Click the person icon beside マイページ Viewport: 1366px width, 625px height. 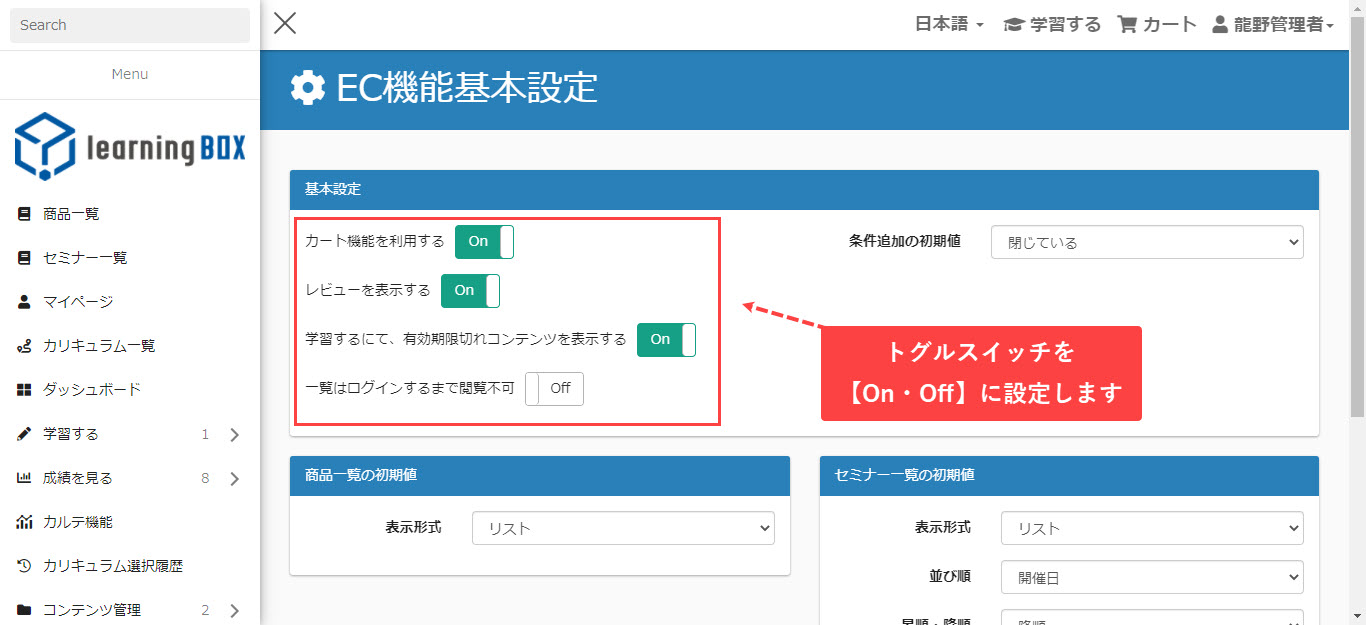click(25, 302)
